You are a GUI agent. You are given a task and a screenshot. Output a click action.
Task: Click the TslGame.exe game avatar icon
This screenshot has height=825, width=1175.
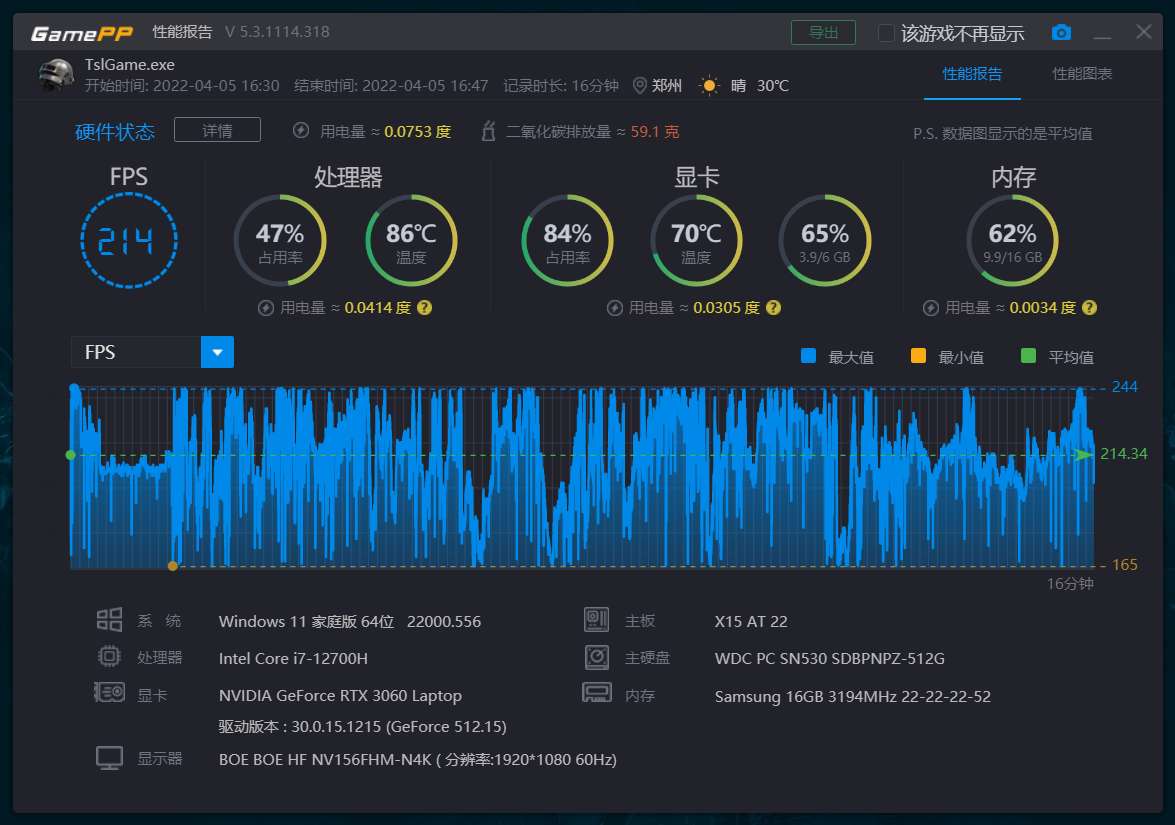click(56, 75)
